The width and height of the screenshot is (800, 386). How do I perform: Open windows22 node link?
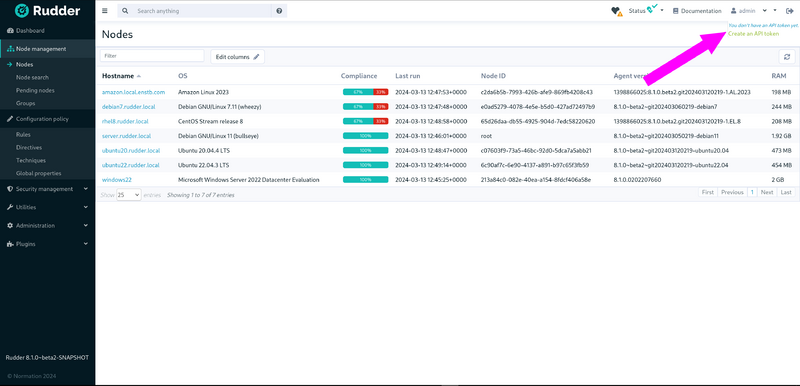(117, 180)
